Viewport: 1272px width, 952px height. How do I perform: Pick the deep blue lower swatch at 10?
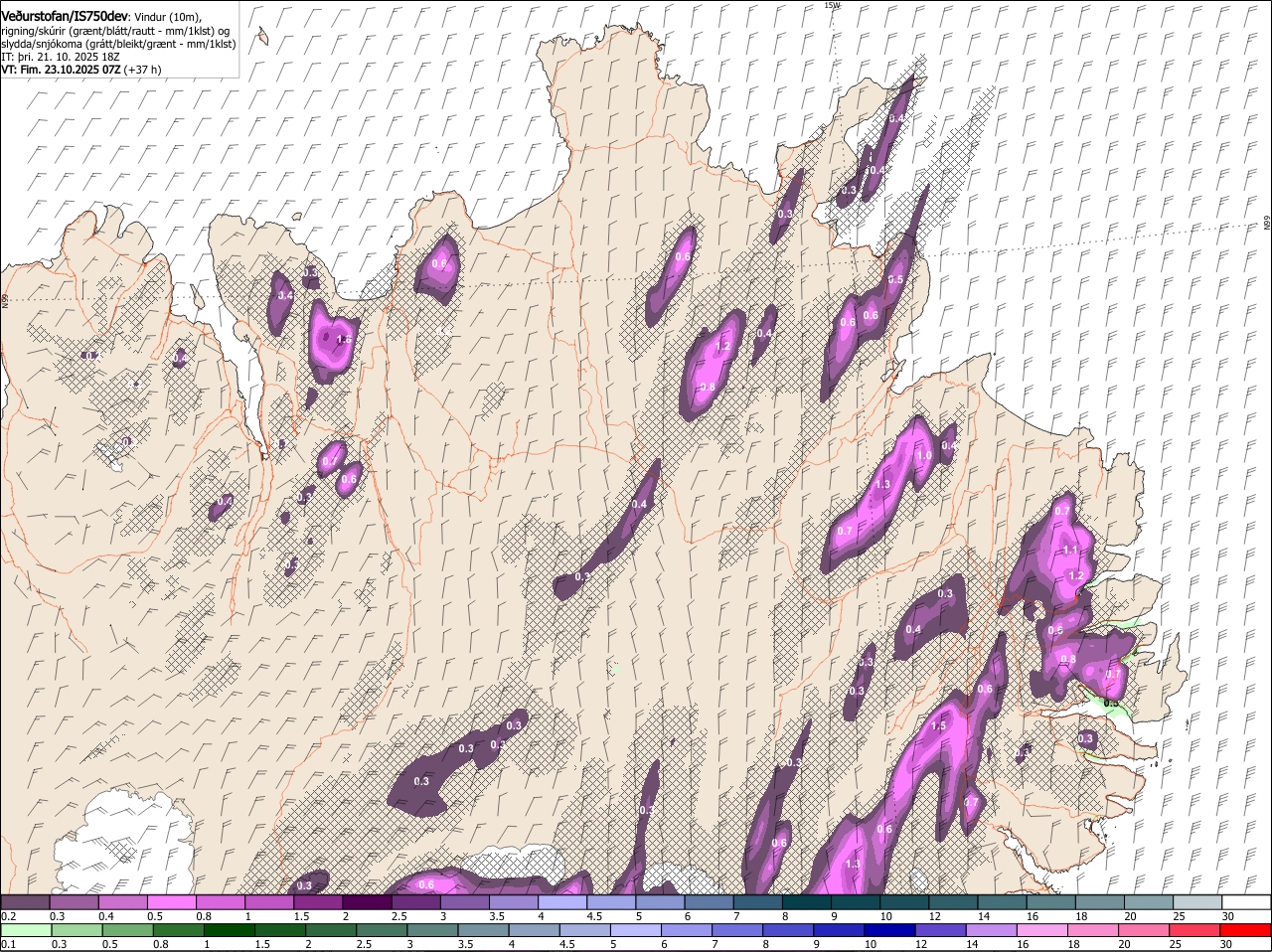pyautogui.click(x=890, y=930)
